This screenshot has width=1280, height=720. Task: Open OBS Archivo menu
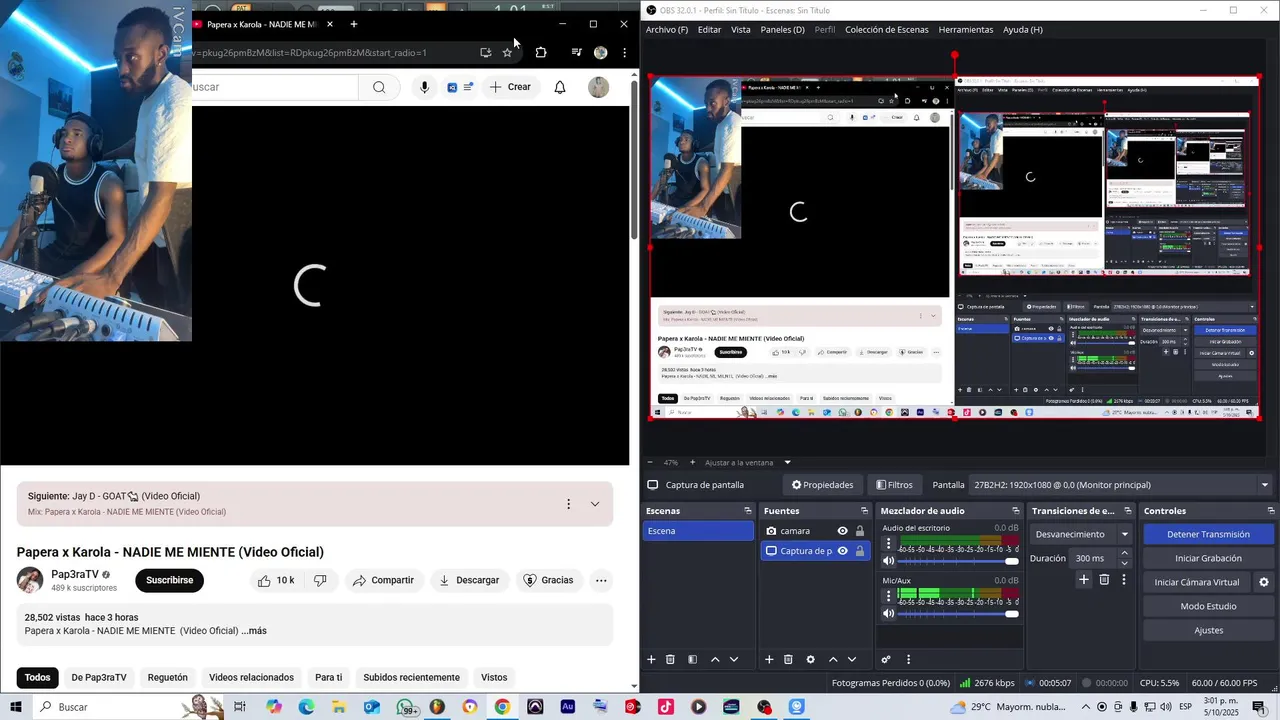[667, 29]
